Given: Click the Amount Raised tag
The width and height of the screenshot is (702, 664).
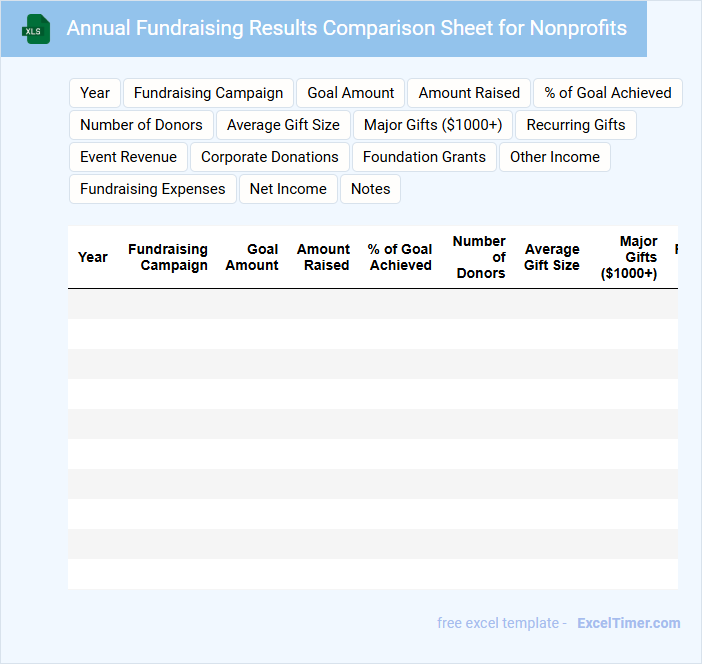Looking at the screenshot, I should [469, 93].
